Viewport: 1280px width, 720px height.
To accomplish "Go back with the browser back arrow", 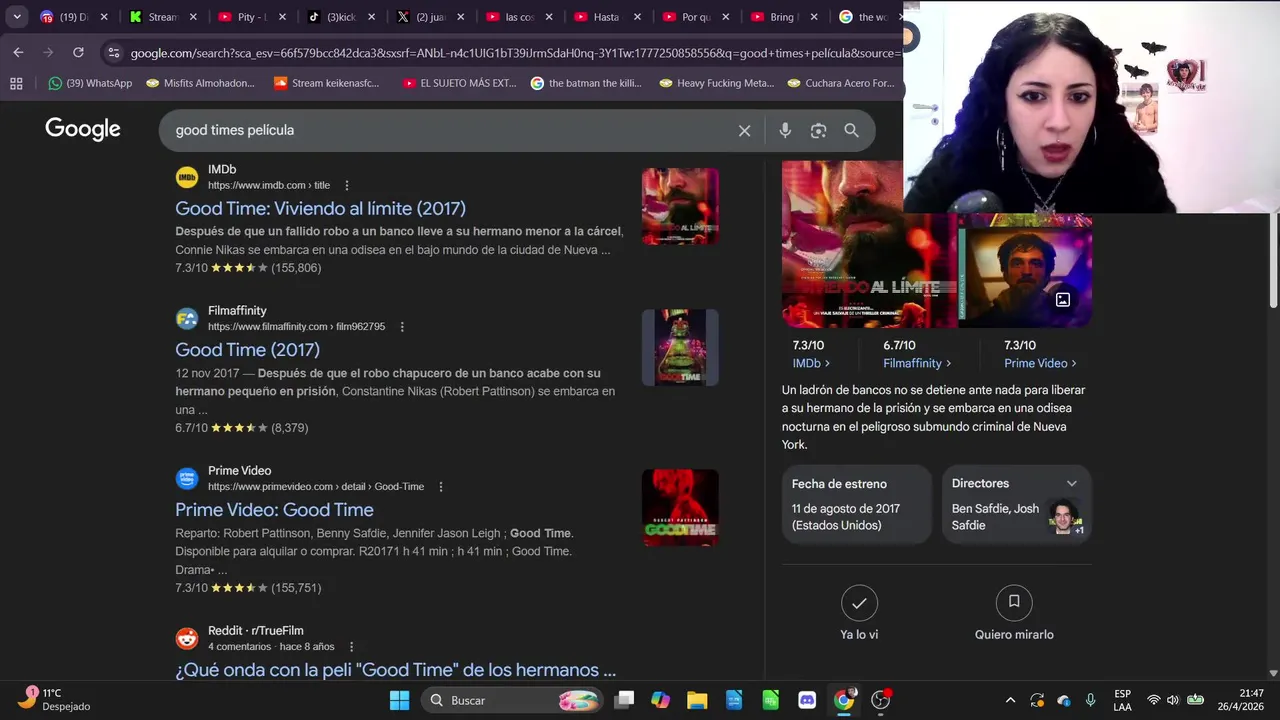I will coord(18,52).
